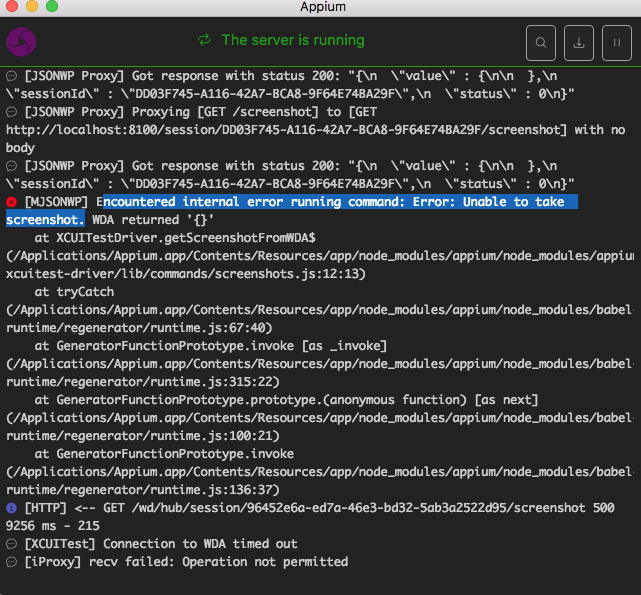Click the speech bubble icon beside XCUITest
The height and width of the screenshot is (595, 641).
click(11, 544)
